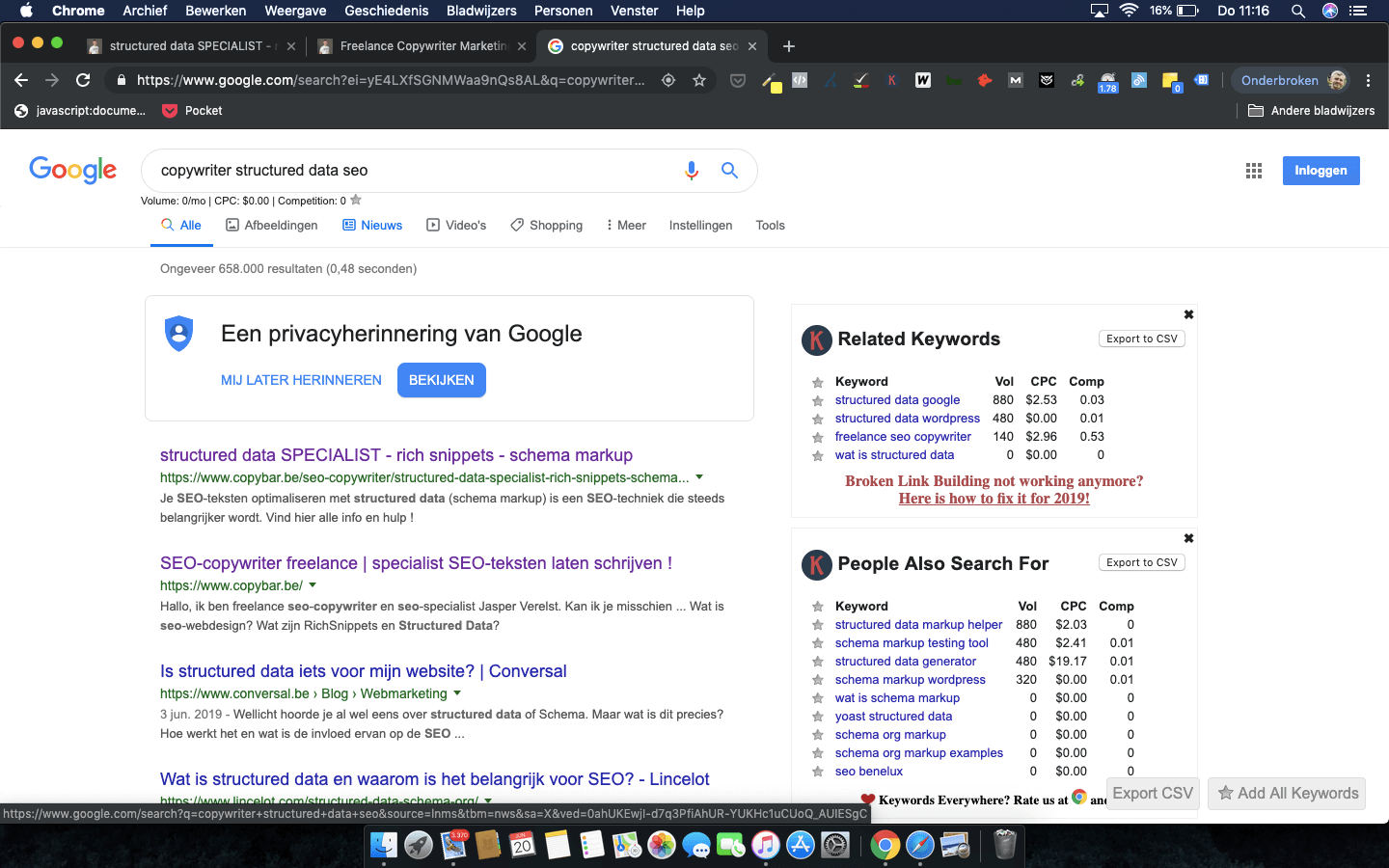This screenshot has height=868, width=1389.
Task: Switch to the Nieuws tab
Action: click(x=372, y=225)
